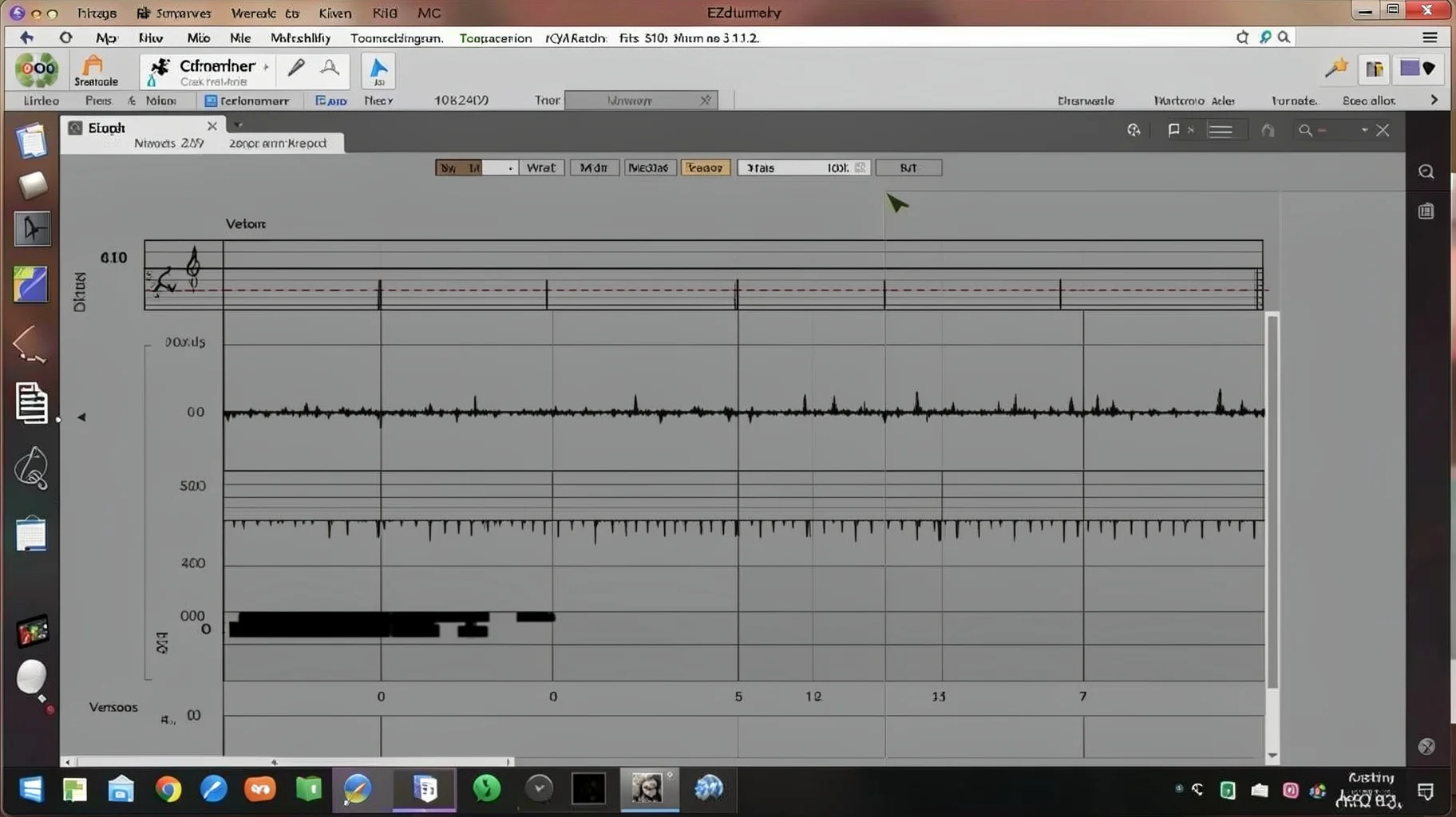
Task: Click the Sceo alior button
Action: 1368,101
